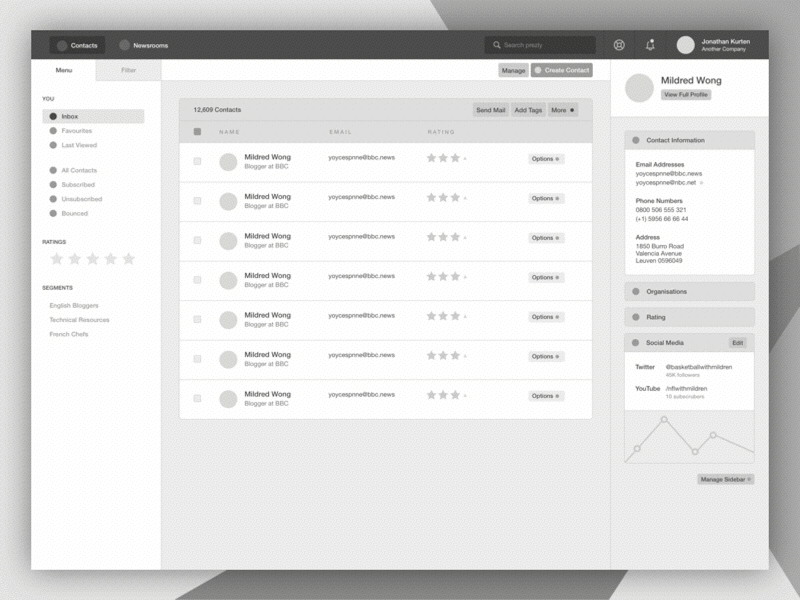The width and height of the screenshot is (800, 600).
Task: Select the Inbox radio button under YOU
Action: coord(52,115)
